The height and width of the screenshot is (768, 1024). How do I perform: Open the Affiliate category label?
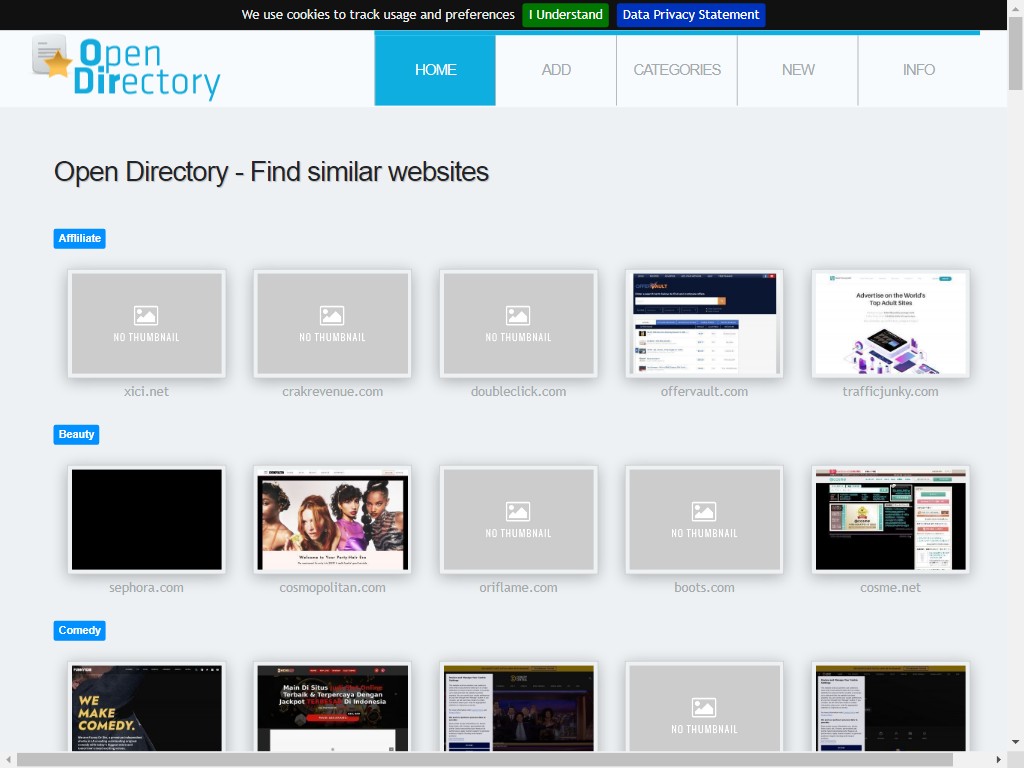pos(80,238)
